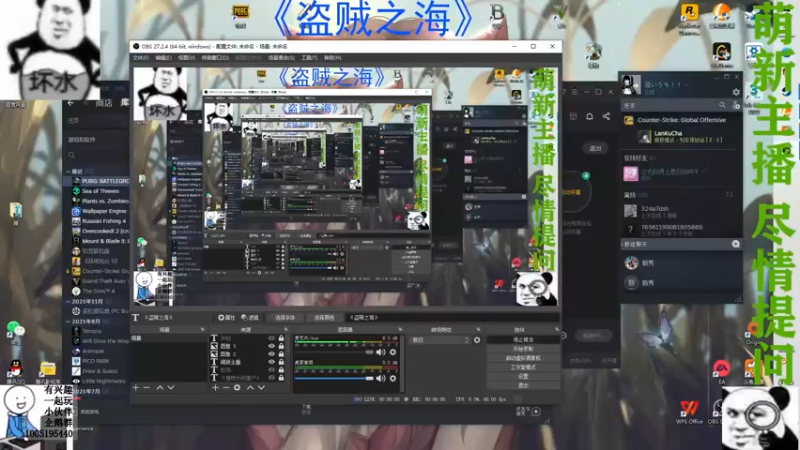Search friends with magnifier in Steam friends window
Viewport: 800px width, 450px height.
pyautogui.click(x=722, y=105)
